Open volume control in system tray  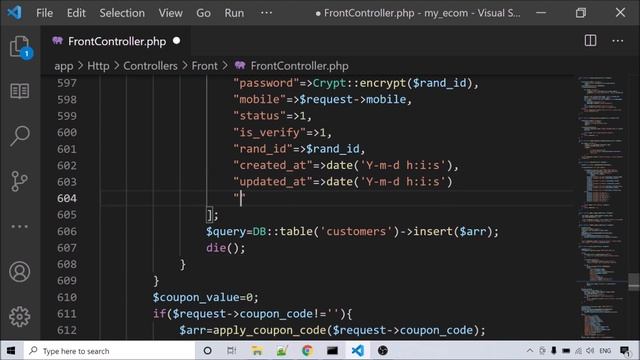pos(590,351)
